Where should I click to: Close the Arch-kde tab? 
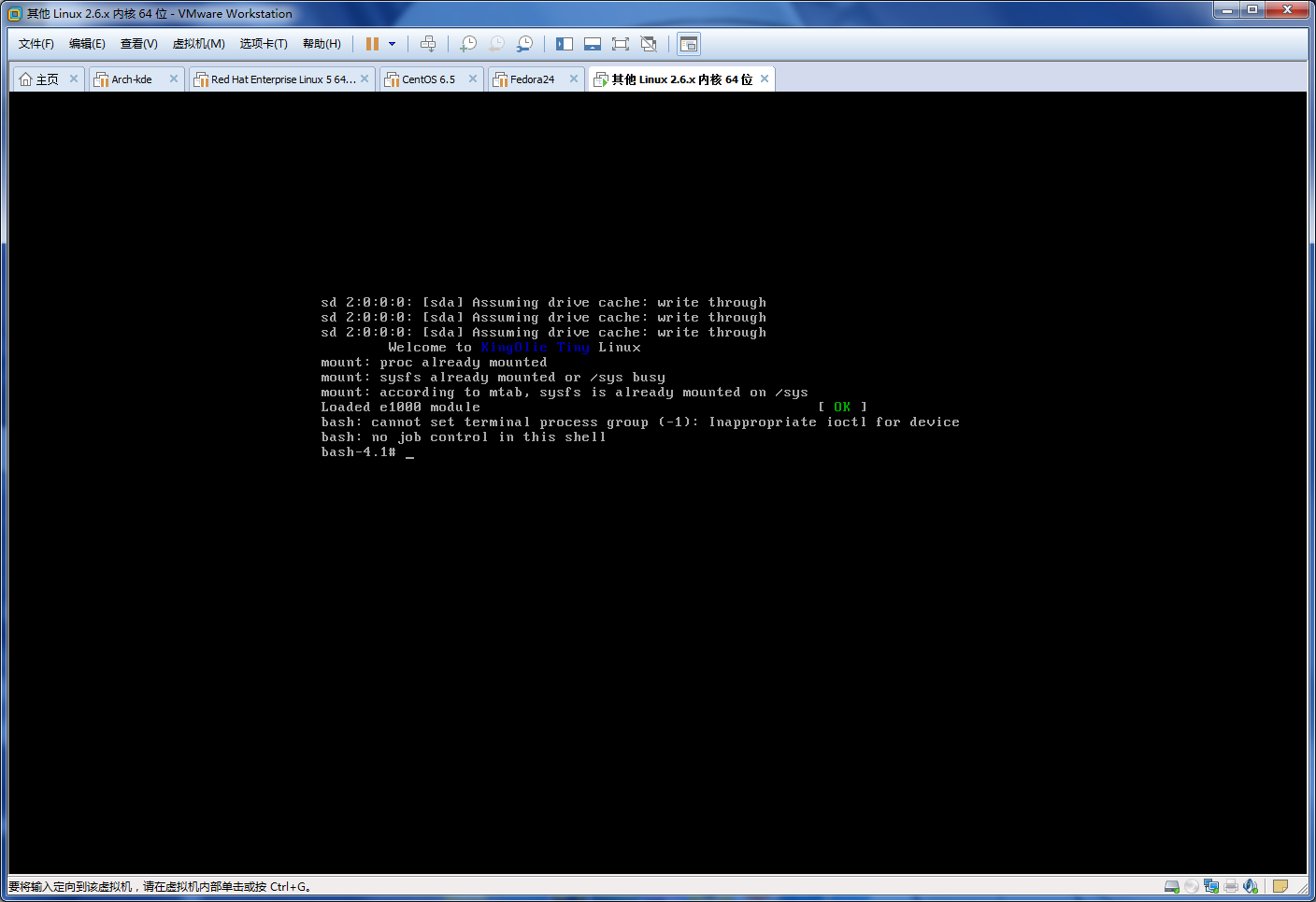coord(174,79)
